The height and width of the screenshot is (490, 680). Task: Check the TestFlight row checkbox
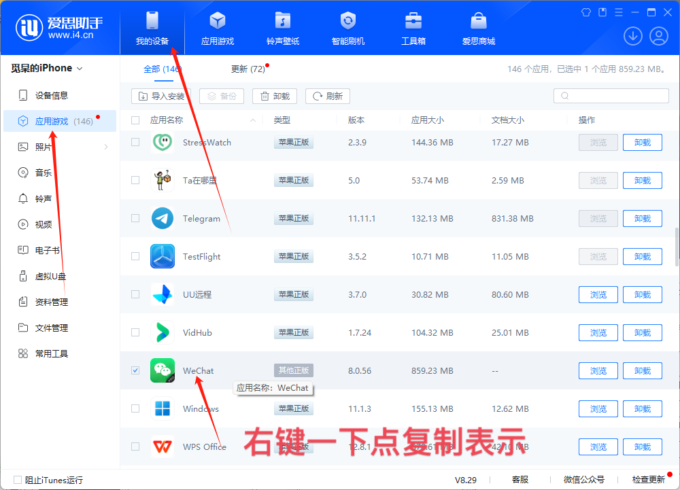[x=135, y=256]
